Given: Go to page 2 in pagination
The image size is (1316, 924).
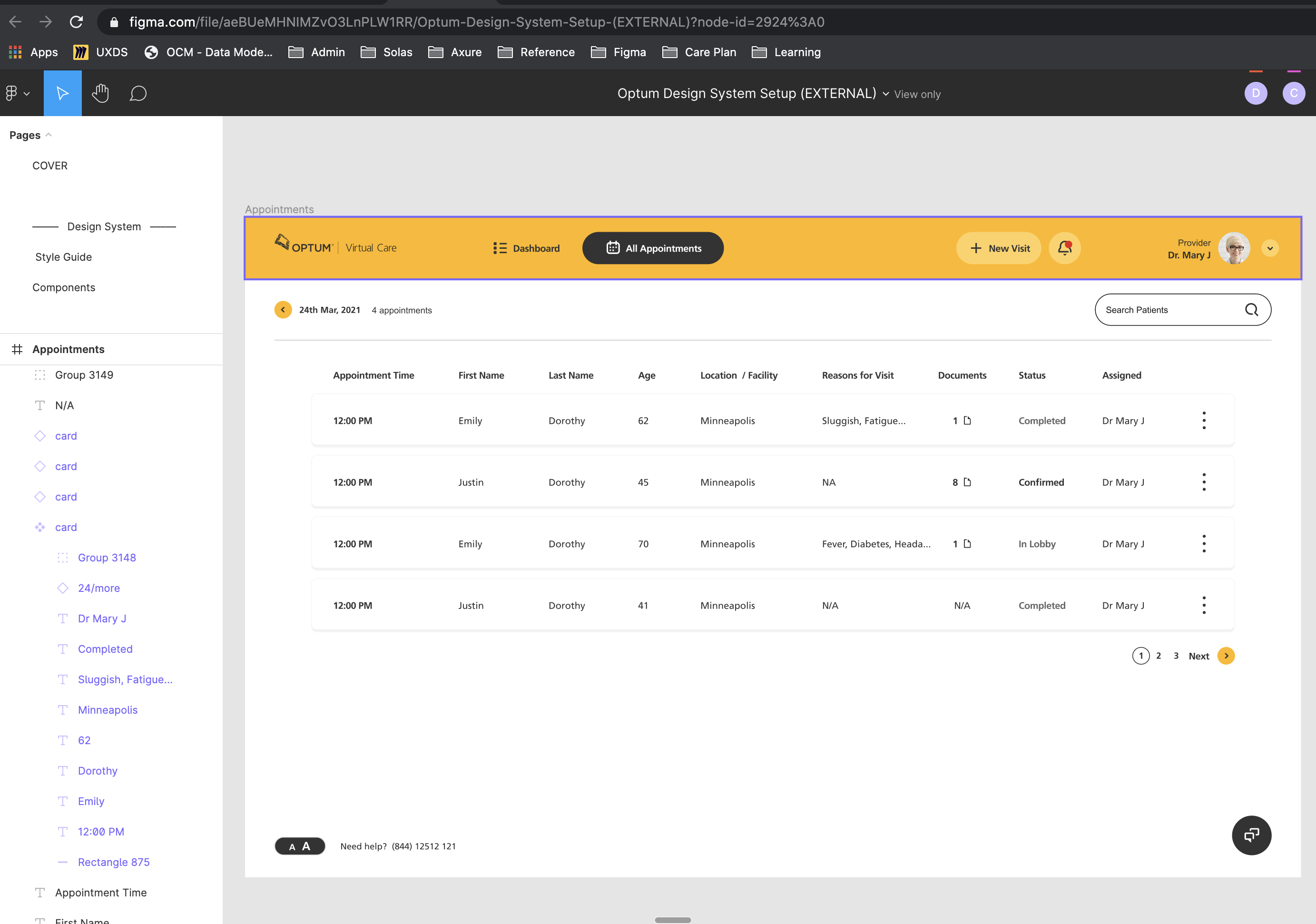Looking at the screenshot, I should (1159, 656).
